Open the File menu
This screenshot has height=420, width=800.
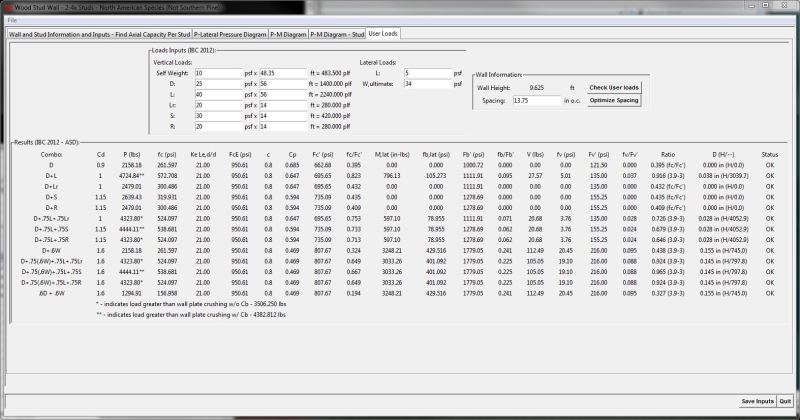tap(12, 20)
